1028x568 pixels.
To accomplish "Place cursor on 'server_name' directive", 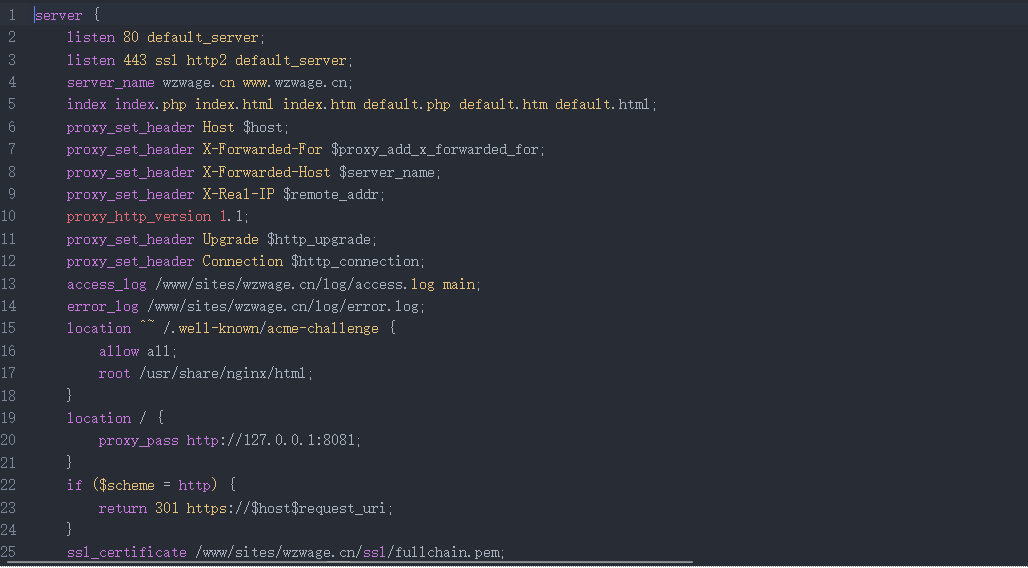I will (x=111, y=83).
